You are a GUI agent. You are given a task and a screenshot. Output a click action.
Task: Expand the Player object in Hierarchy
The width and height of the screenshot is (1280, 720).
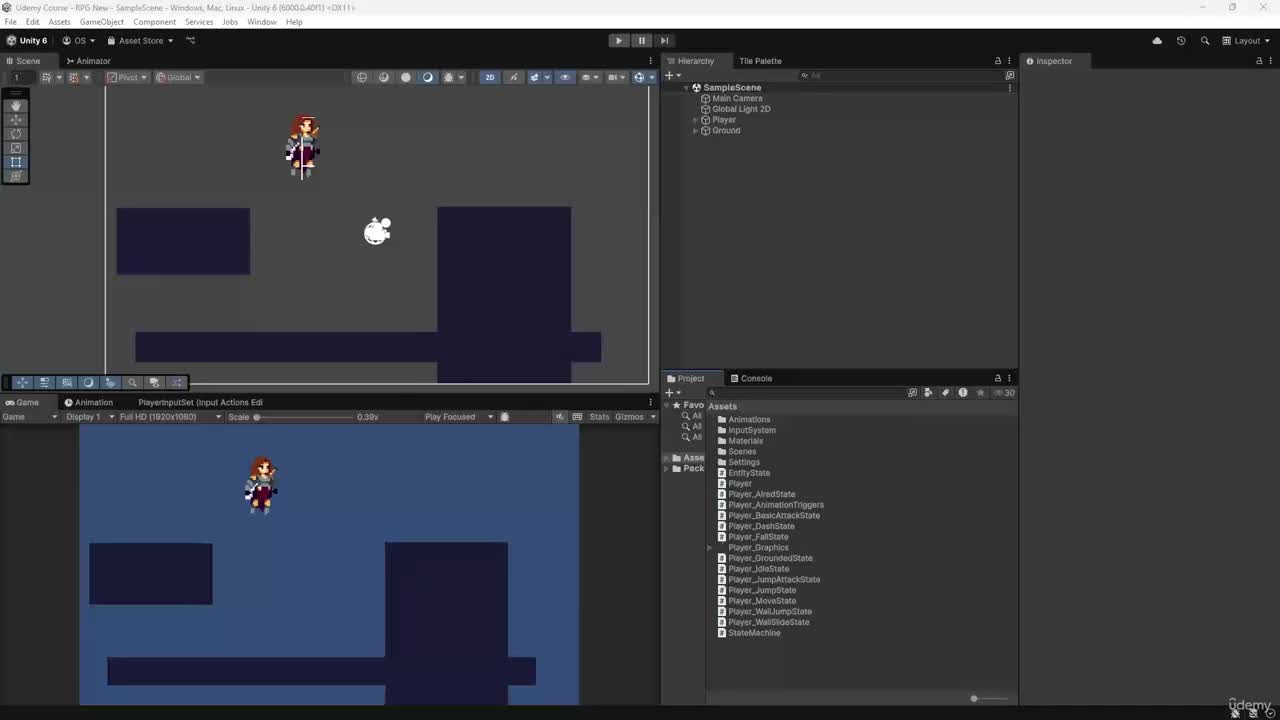[695, 120]
